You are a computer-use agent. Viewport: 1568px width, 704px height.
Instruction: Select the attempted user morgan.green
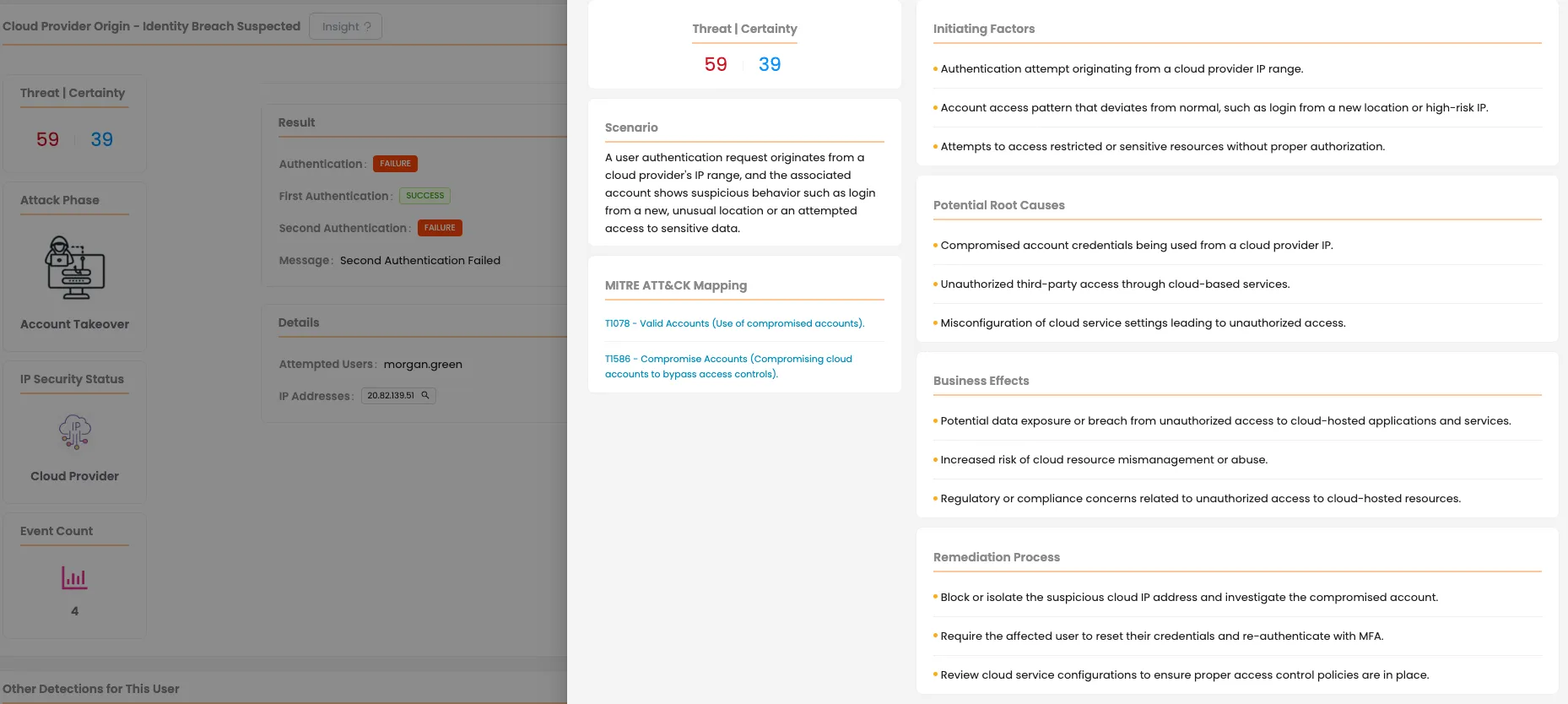click(423, 364)
